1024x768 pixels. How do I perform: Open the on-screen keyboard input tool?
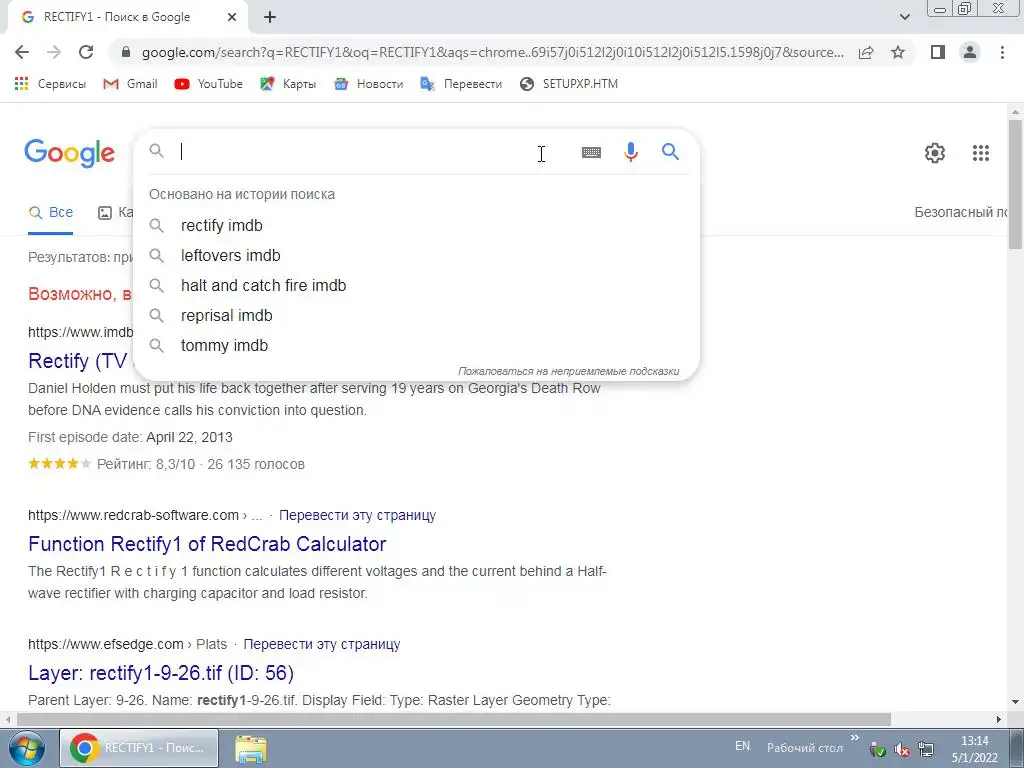(591, 152)
